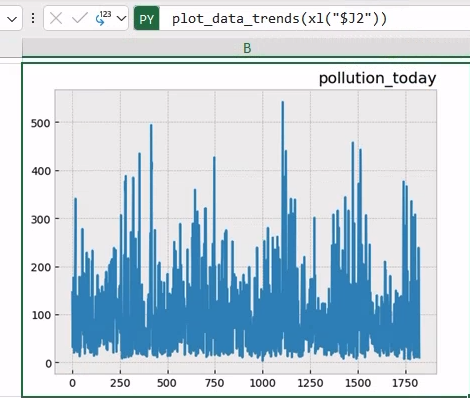This screenshot has height=398, width=470.
Task: Select column B header
Action: pyautogui.click(x=246, y=48)
